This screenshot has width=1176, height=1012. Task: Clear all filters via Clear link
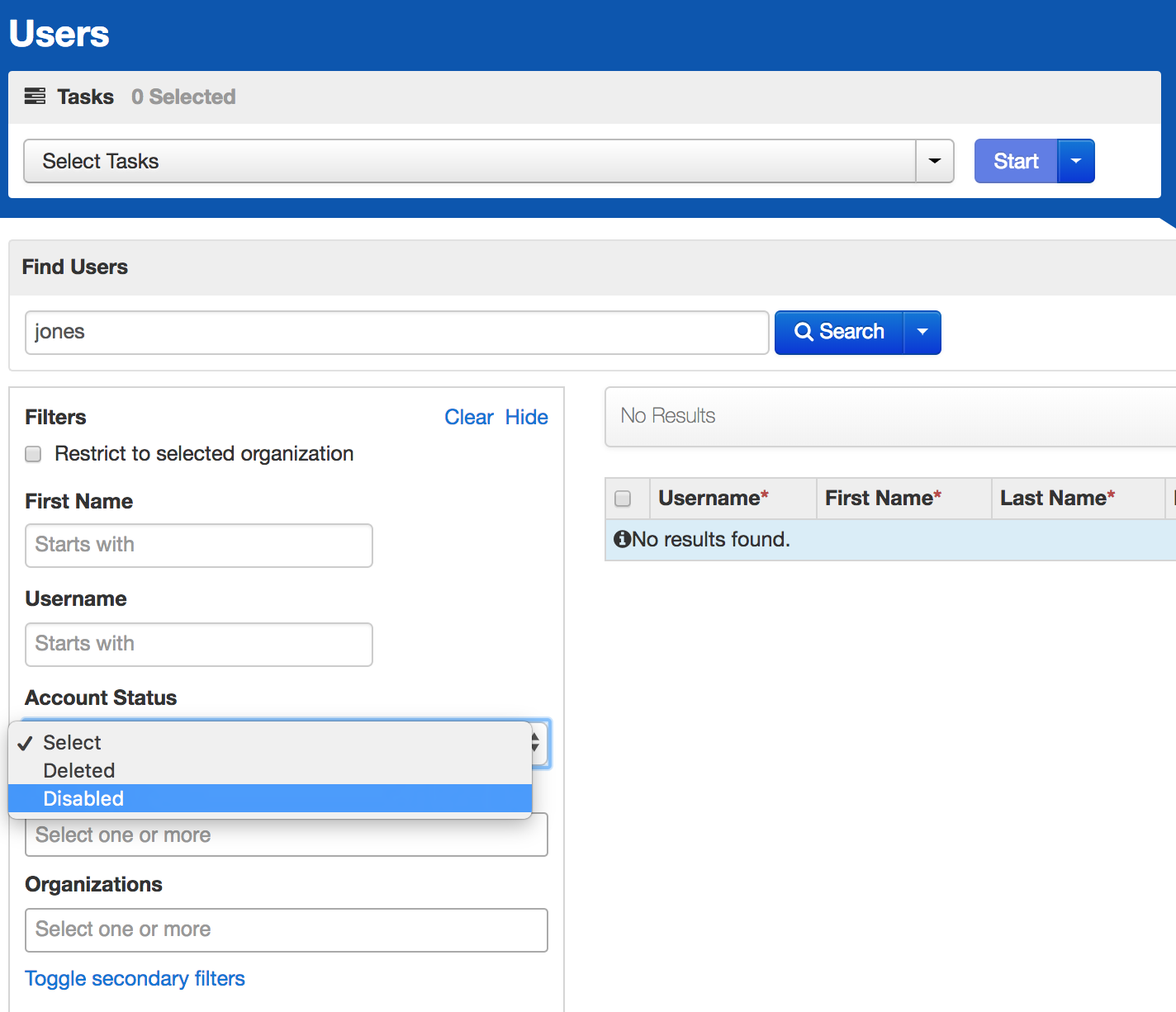click(468, 418)
